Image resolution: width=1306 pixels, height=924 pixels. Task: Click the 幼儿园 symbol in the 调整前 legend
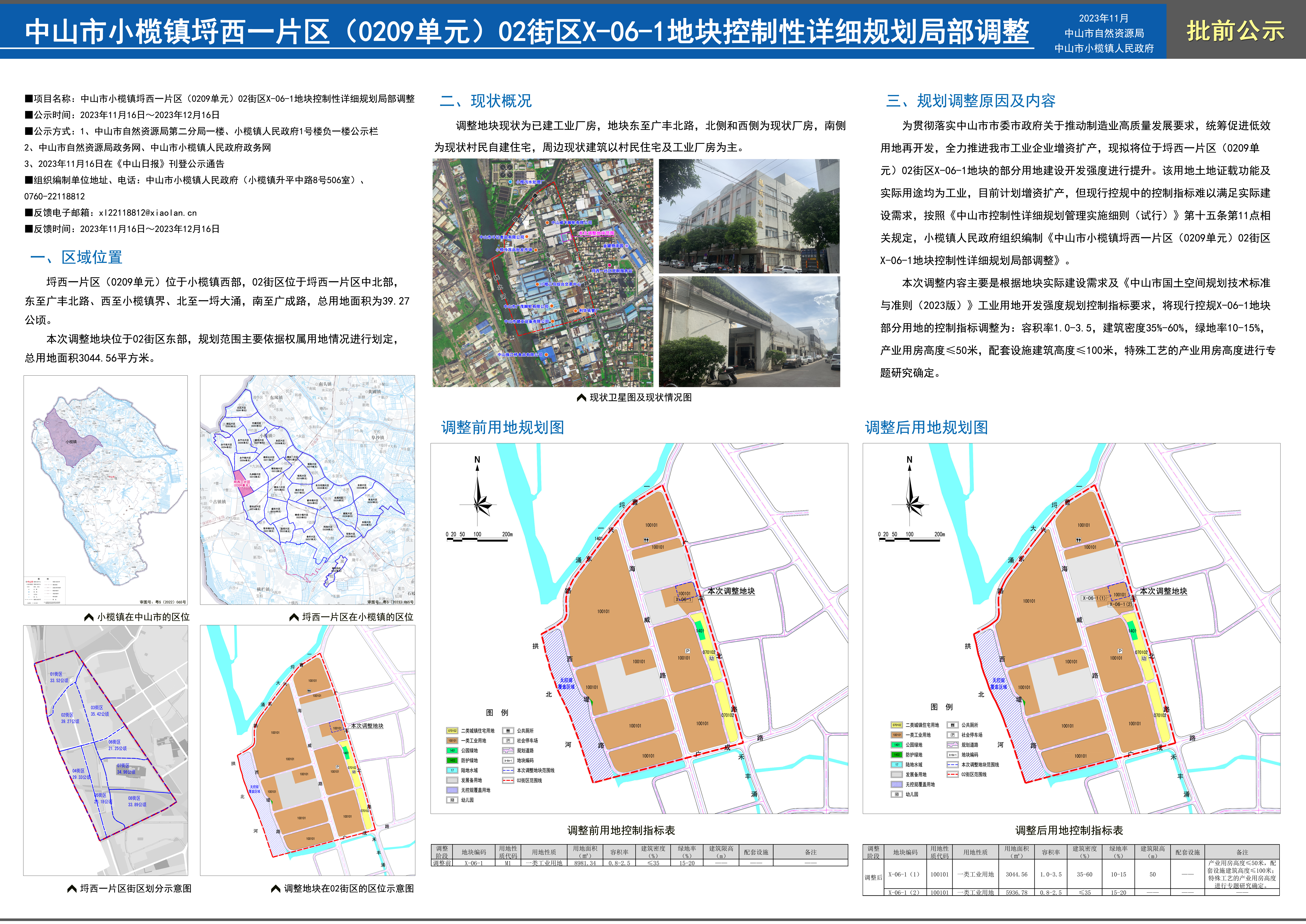pyautogui.click(x=452, y=800)
